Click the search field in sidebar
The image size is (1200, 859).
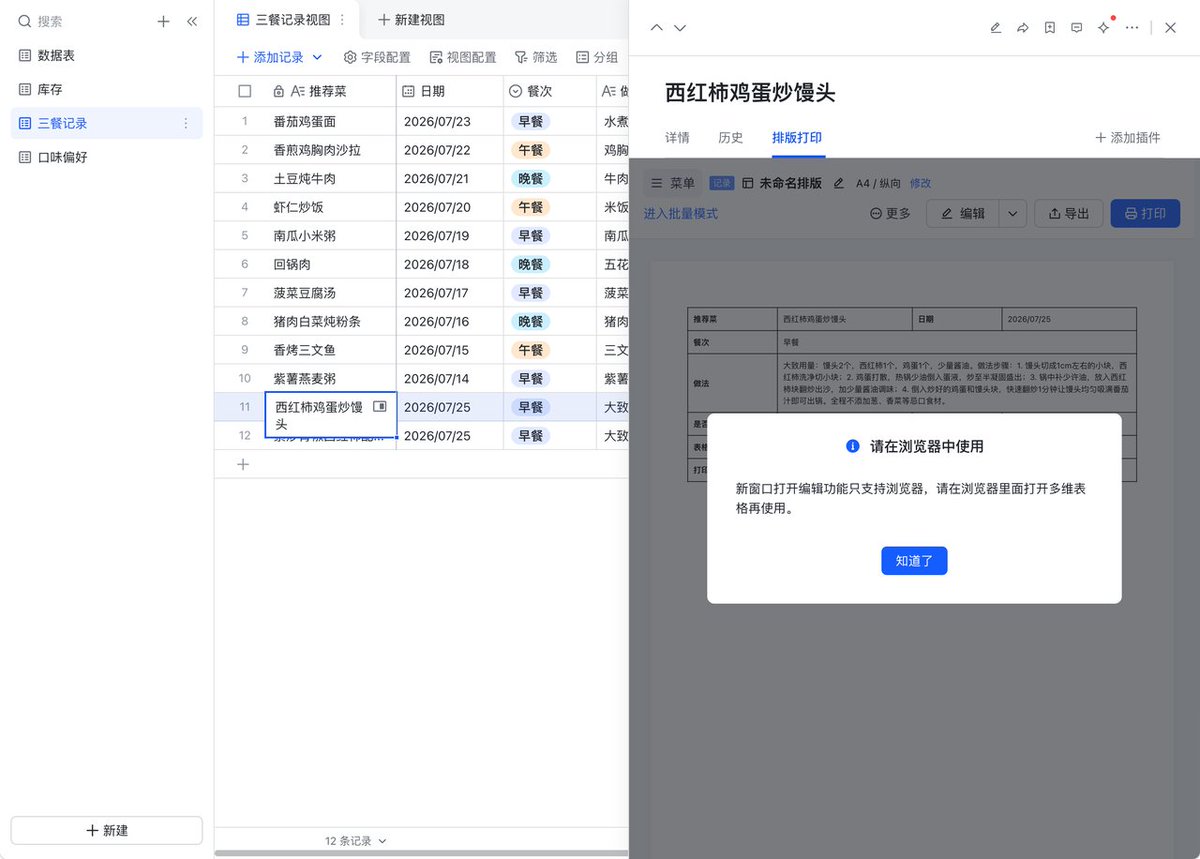80,21
